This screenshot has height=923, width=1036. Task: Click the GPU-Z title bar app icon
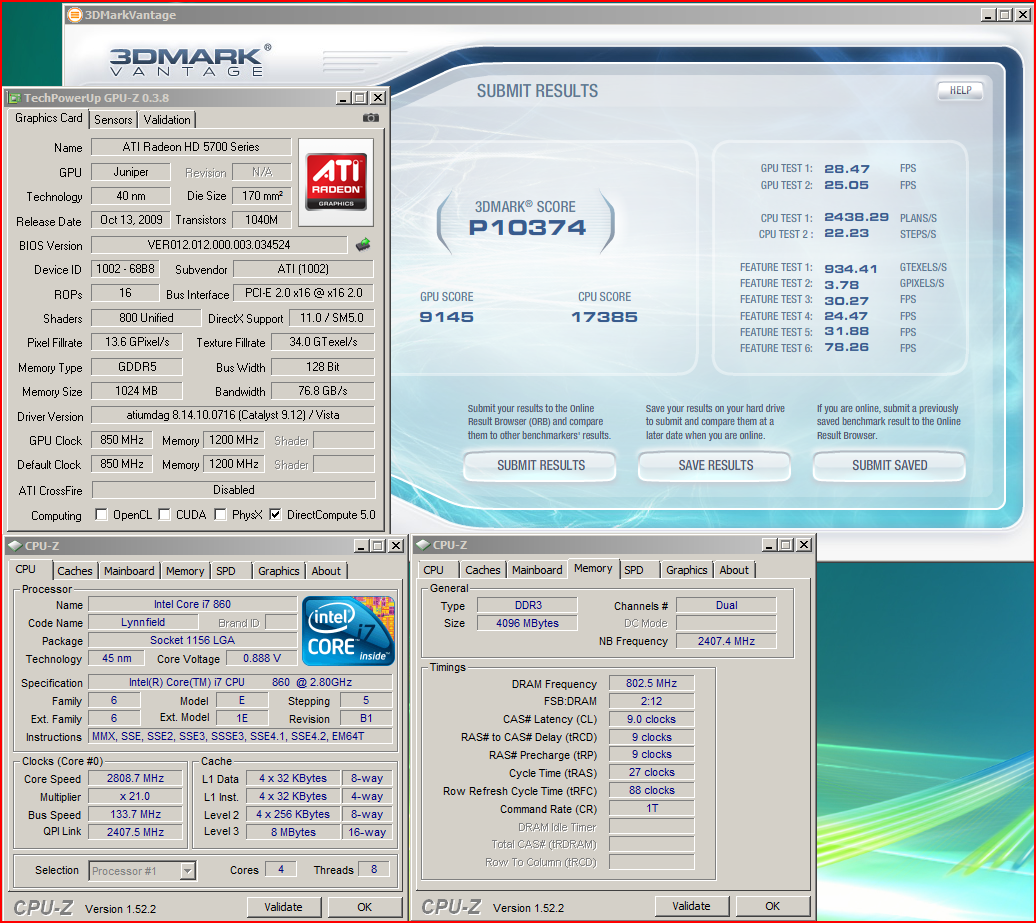pos(14,98)
